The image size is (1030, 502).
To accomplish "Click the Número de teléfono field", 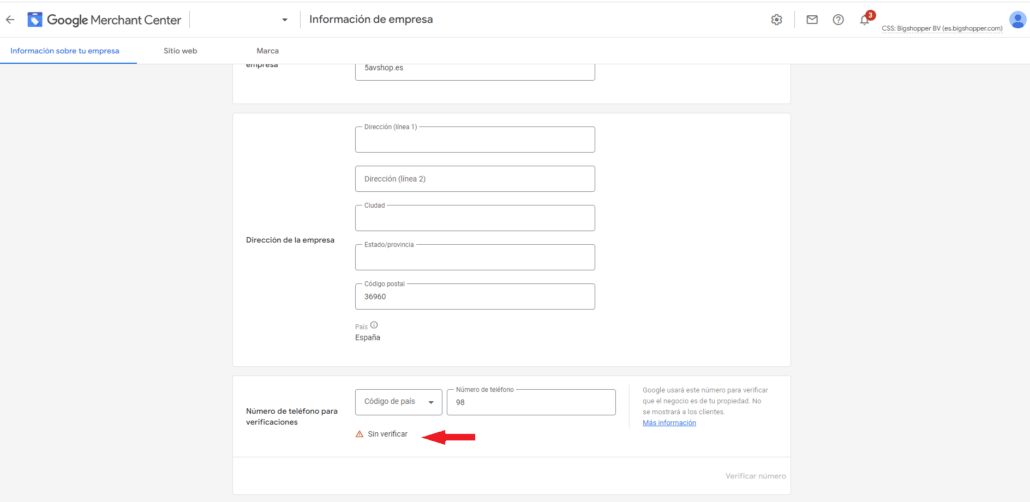I will click(x=530, y=402).
